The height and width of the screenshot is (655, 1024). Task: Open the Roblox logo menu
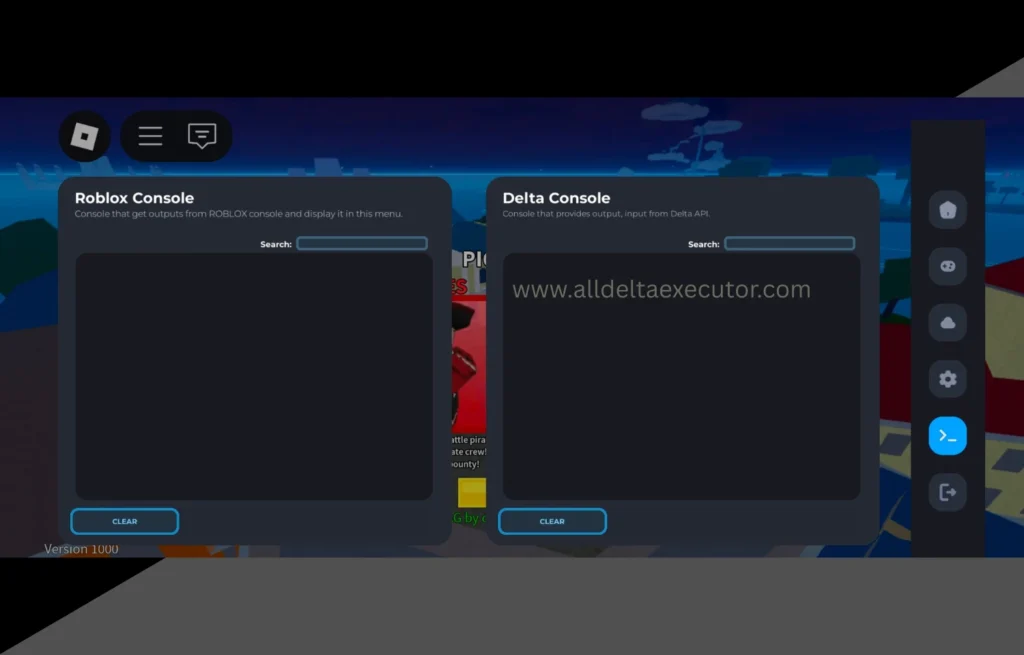pyautogui.click(x=84, y=136)
